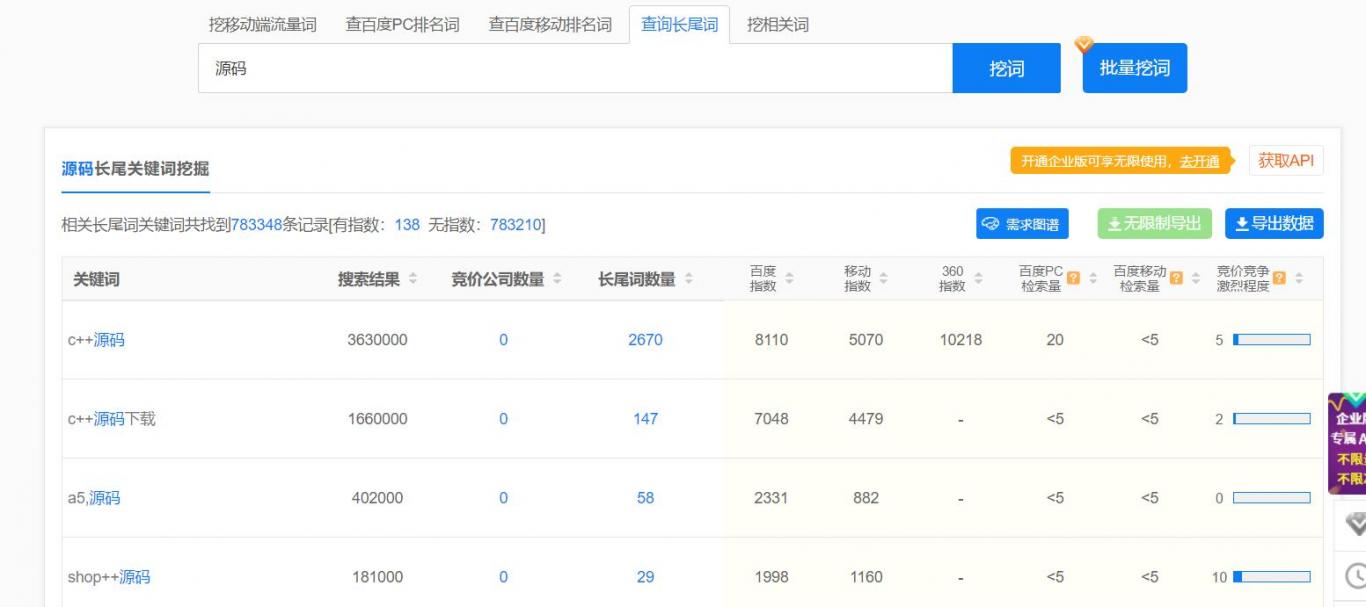Click the clock icon in the side toolbar

click(1355, 575)
